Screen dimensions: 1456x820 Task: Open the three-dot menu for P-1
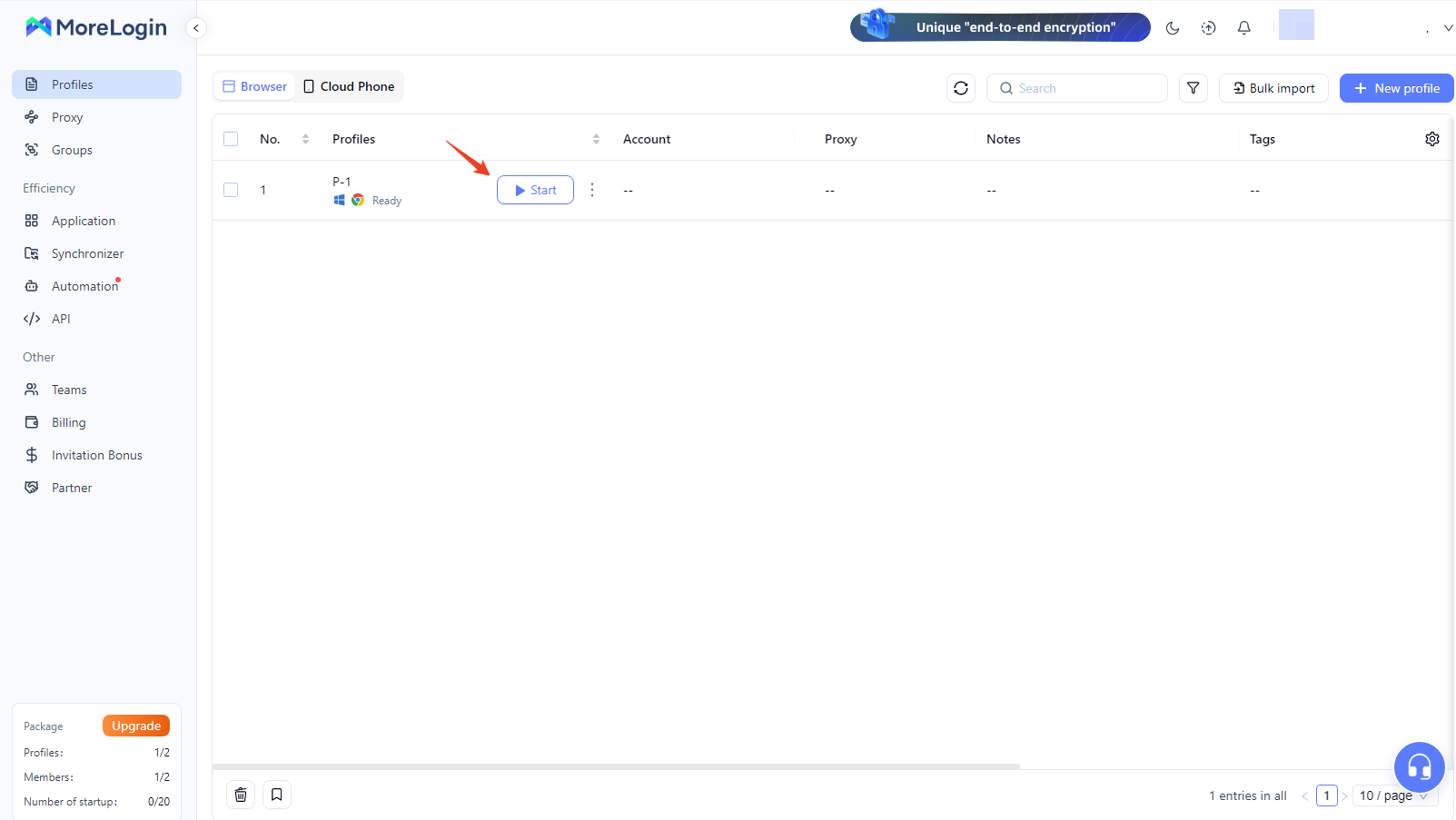(x=592, y=190)
